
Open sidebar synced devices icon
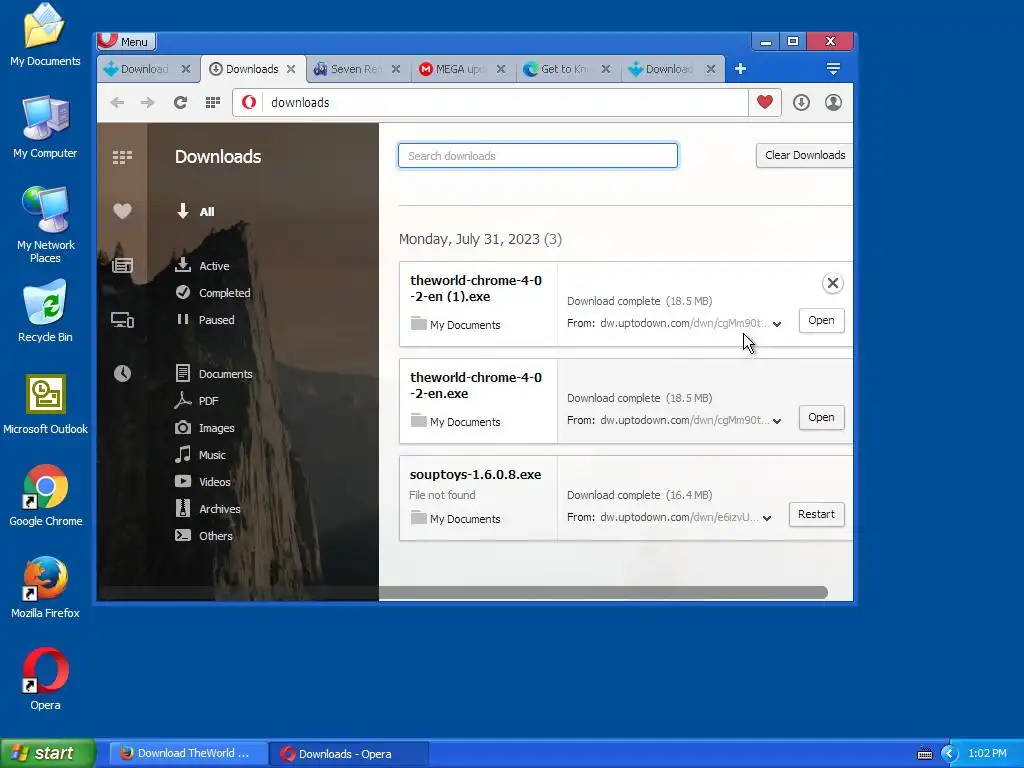click(x=122, y=319)
